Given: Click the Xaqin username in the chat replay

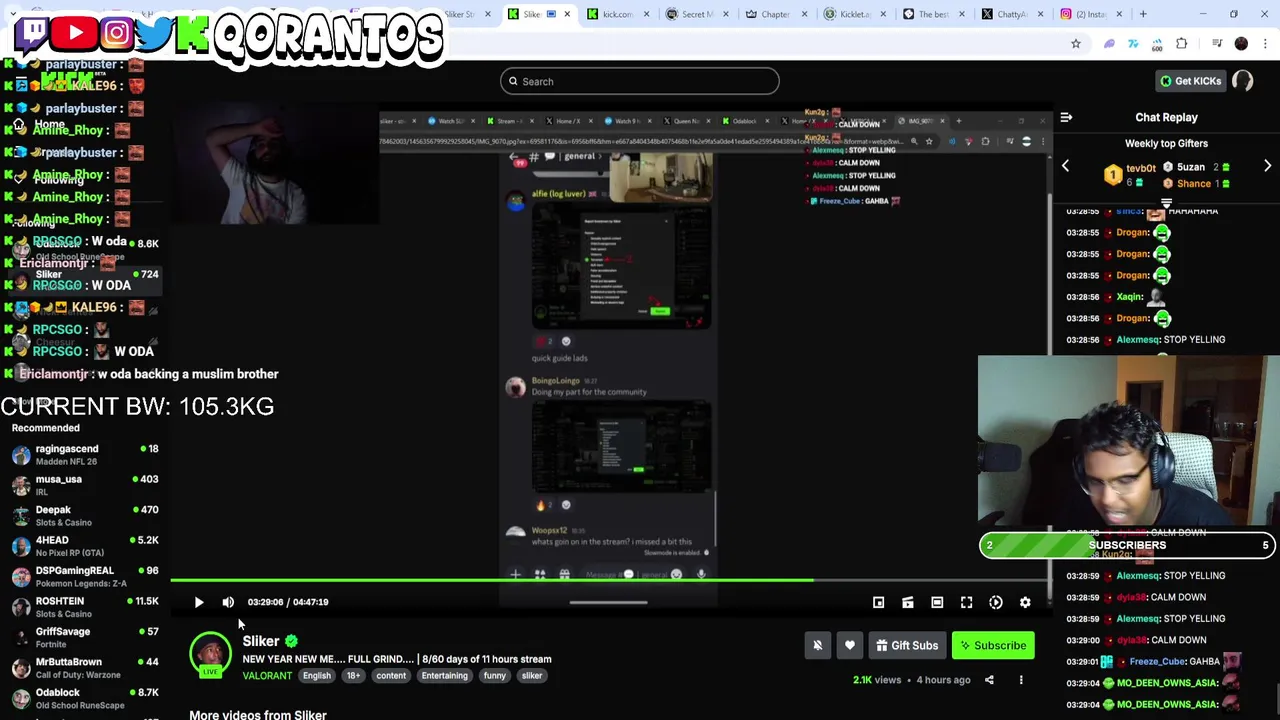Looking at the screenshot, I should pos(1130,297).
